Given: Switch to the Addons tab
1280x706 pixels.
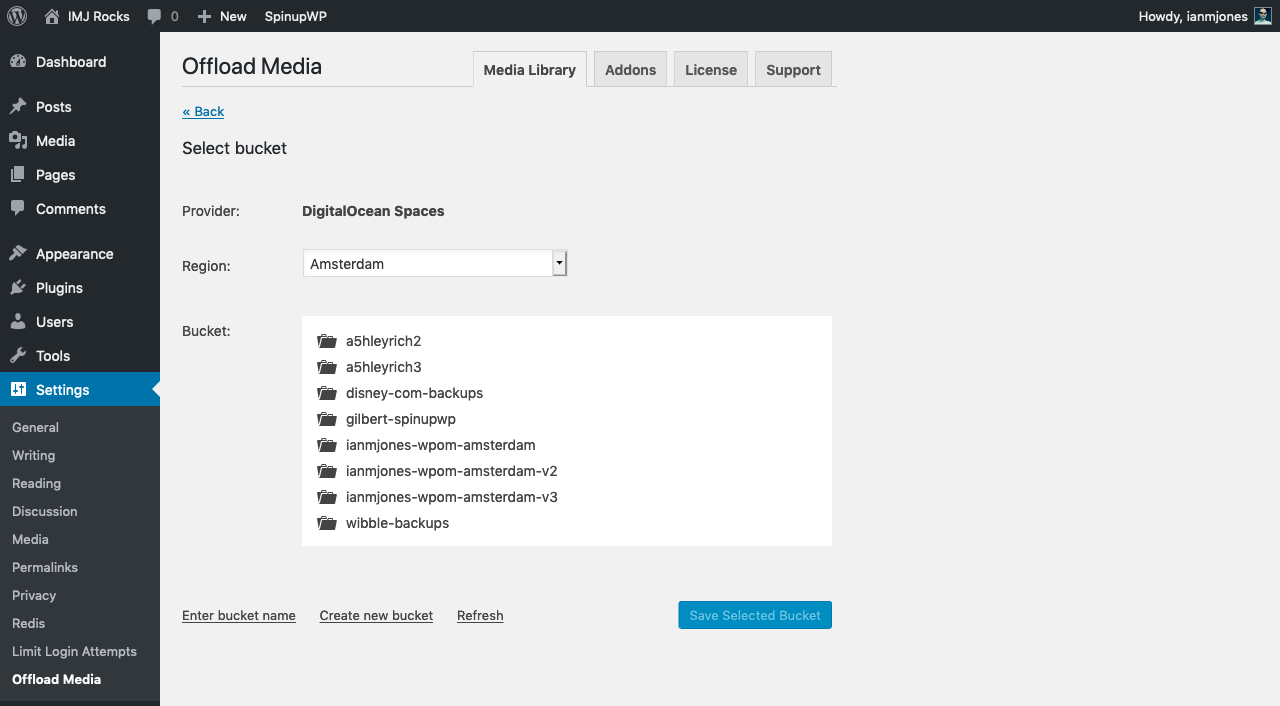Looking at the screenshot, I should [x=630, y=70].
